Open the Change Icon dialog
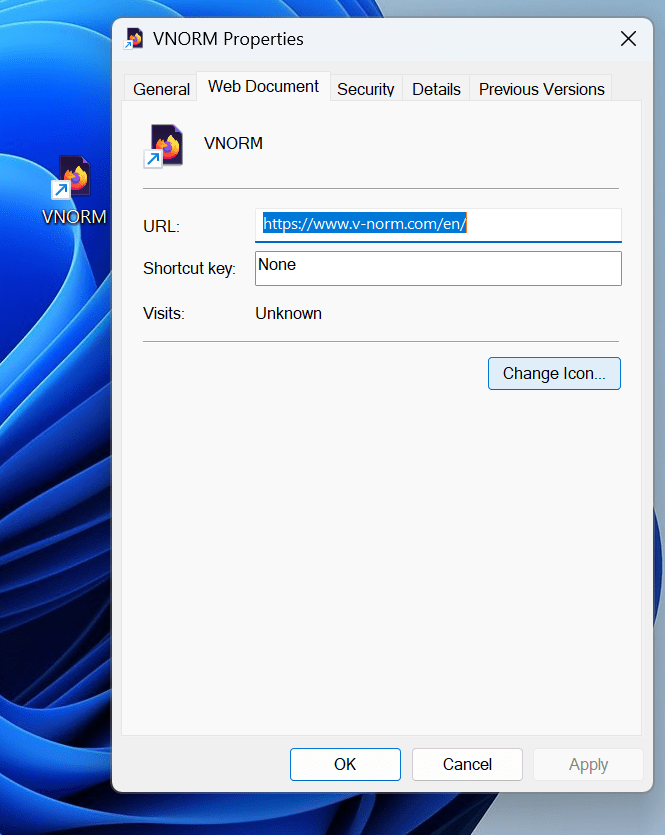 pos(554,373)
